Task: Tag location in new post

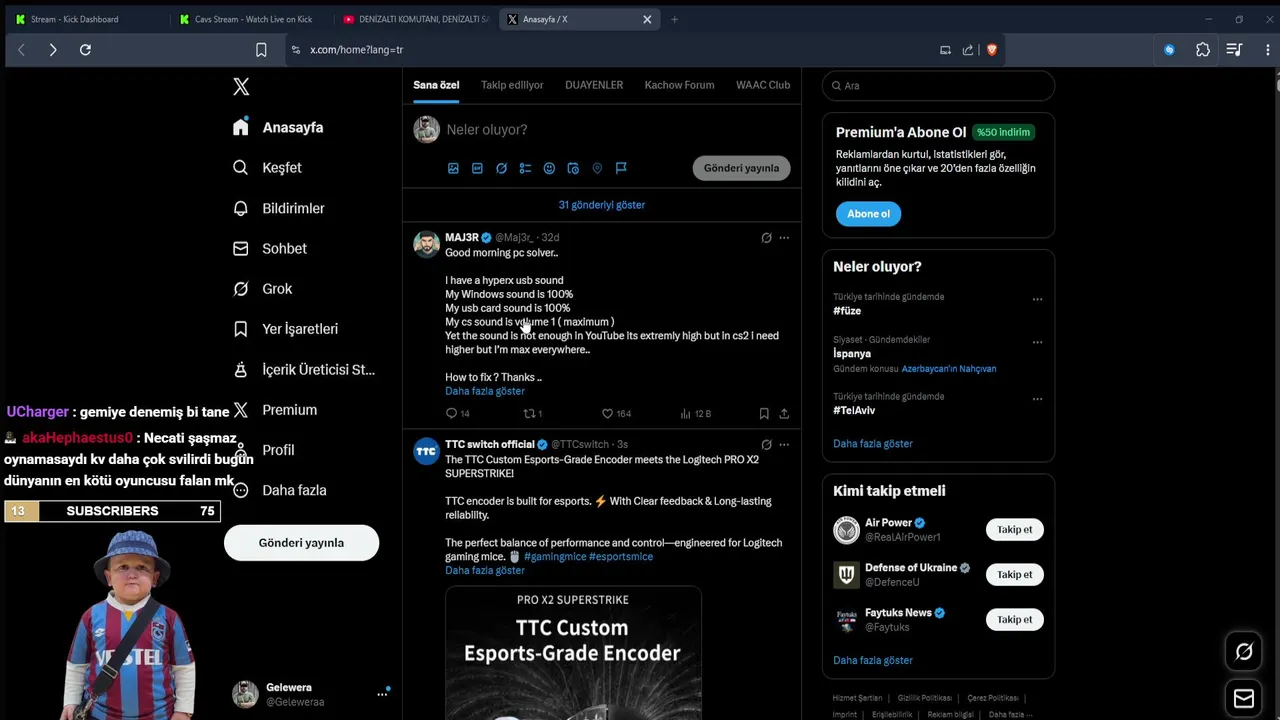Action: [x=597, y=168]
